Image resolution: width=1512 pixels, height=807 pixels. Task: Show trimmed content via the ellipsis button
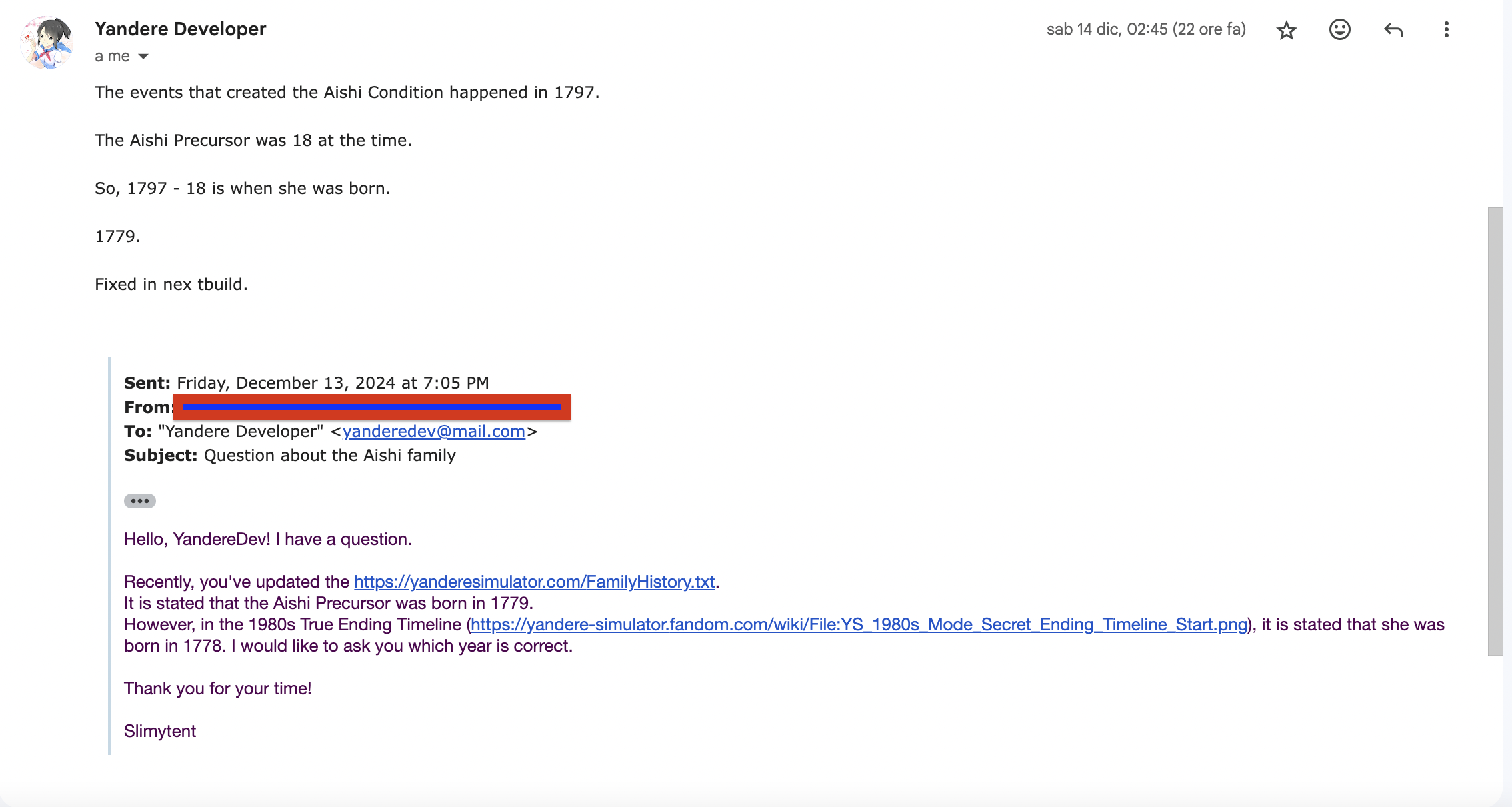(139, 501)
